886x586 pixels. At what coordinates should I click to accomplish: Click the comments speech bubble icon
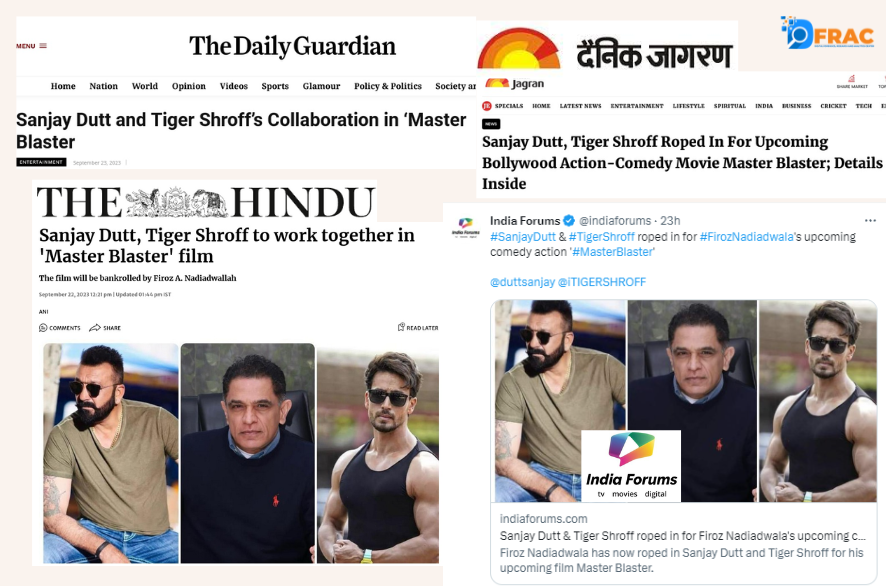(x=43, y=328)
